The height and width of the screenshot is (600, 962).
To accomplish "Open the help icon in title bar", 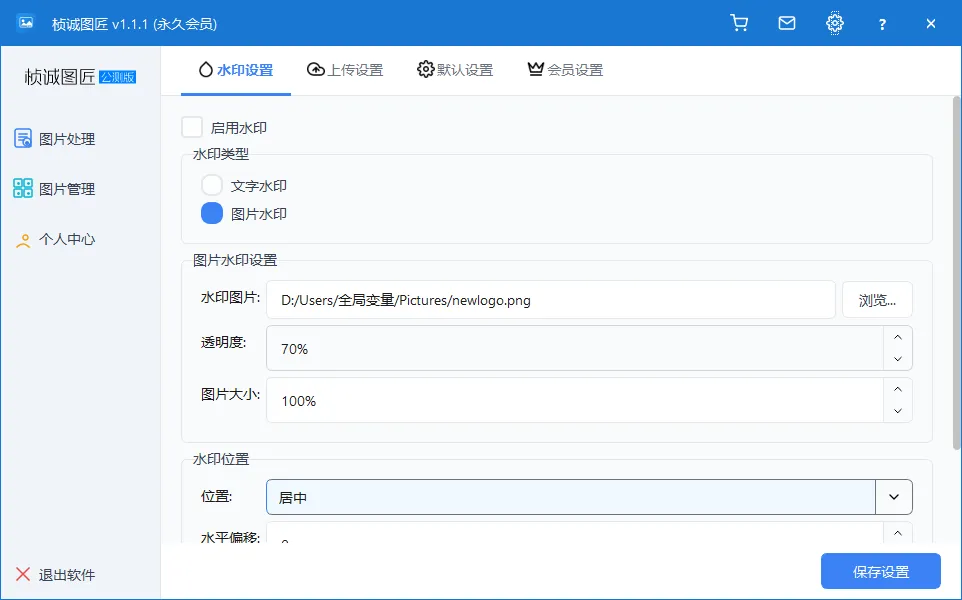I will (x=881, y=22).
